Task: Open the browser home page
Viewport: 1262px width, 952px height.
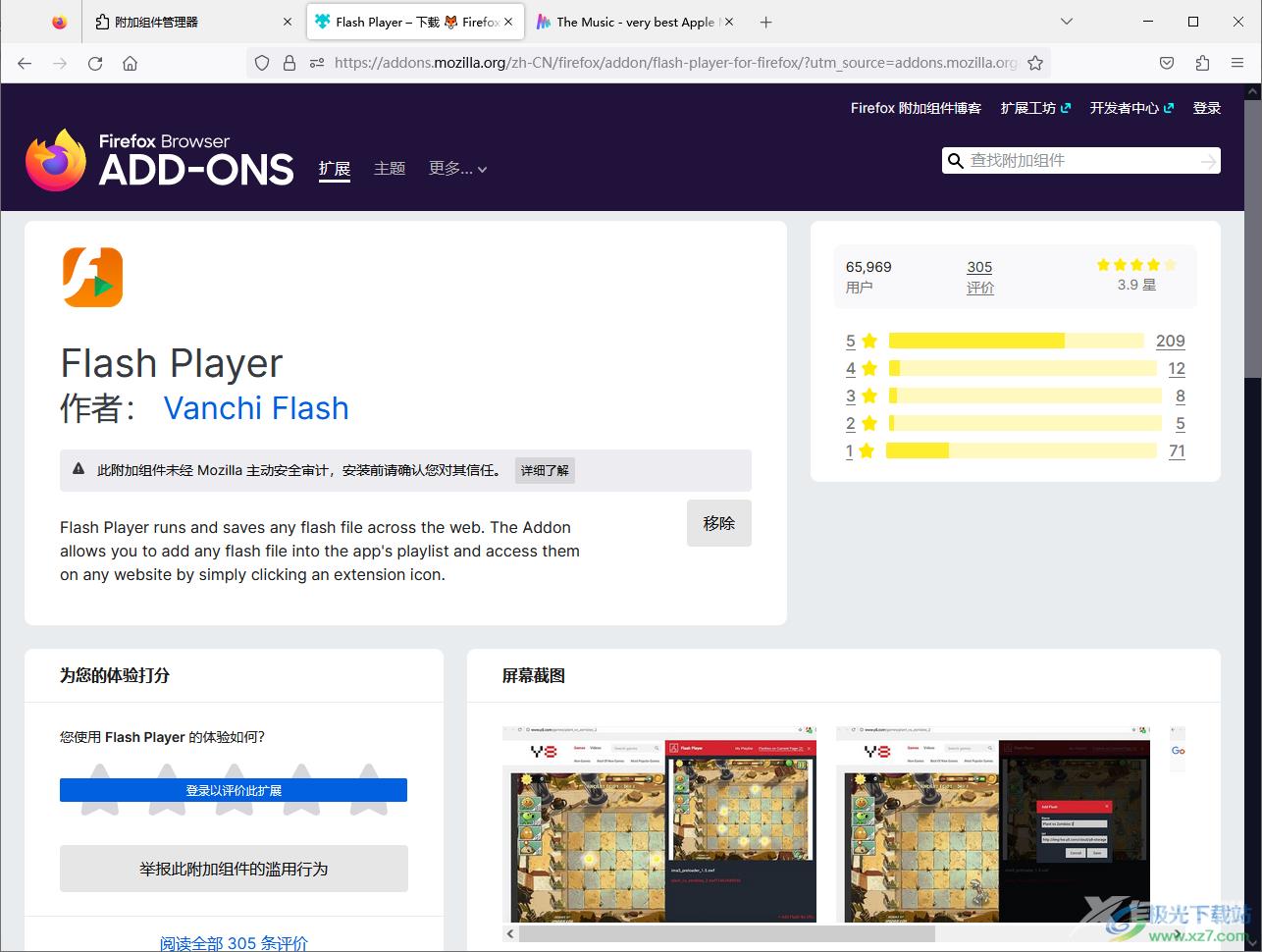Action: pyautogui.click(x=130, y=63)
